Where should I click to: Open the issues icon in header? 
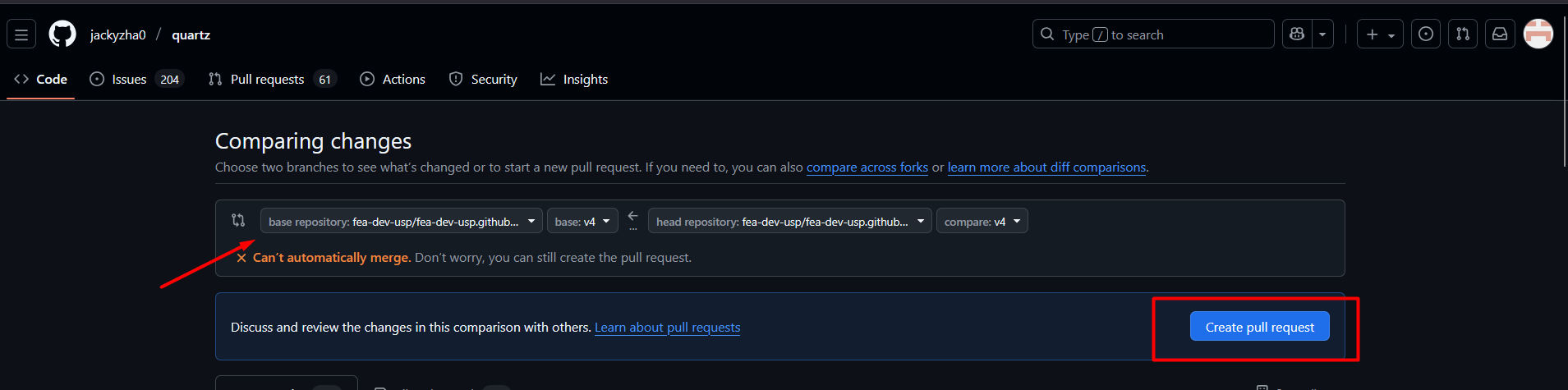coord(1426,34)
